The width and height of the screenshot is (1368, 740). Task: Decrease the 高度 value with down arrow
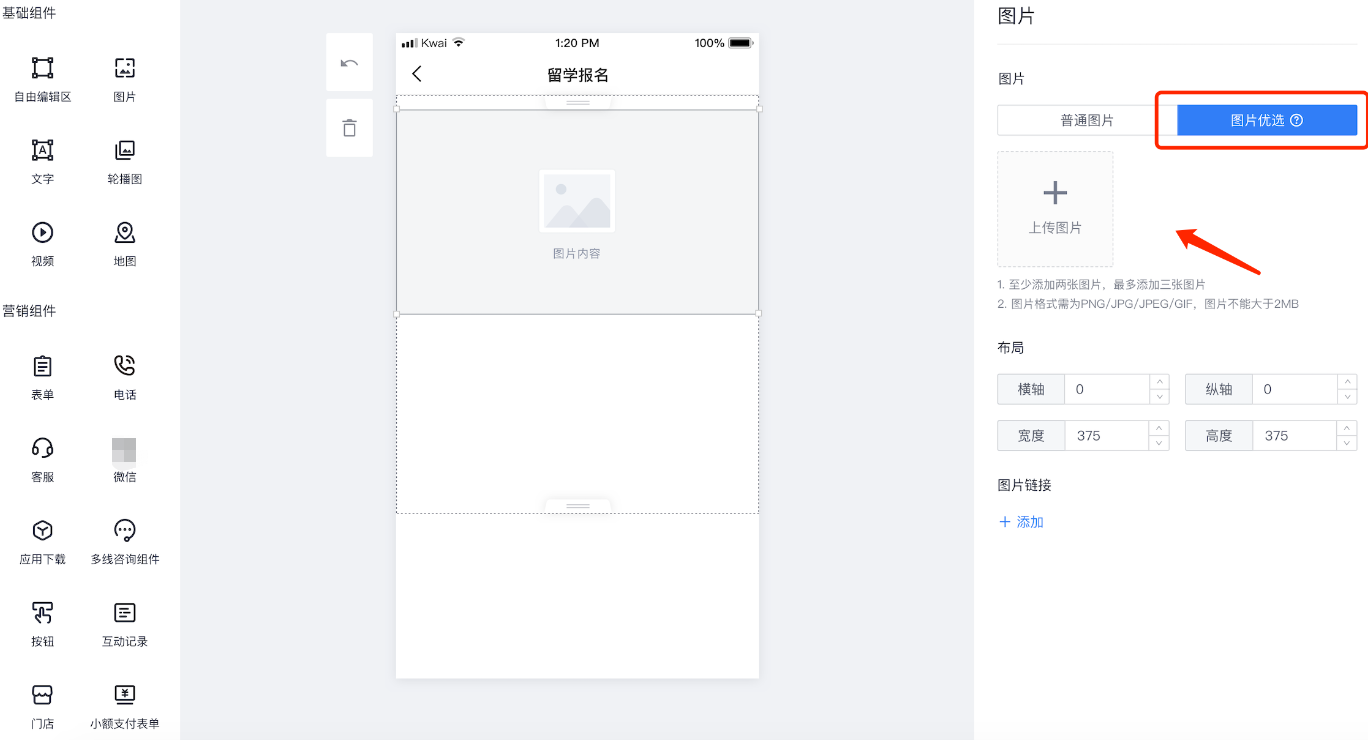coord(1348,443)
